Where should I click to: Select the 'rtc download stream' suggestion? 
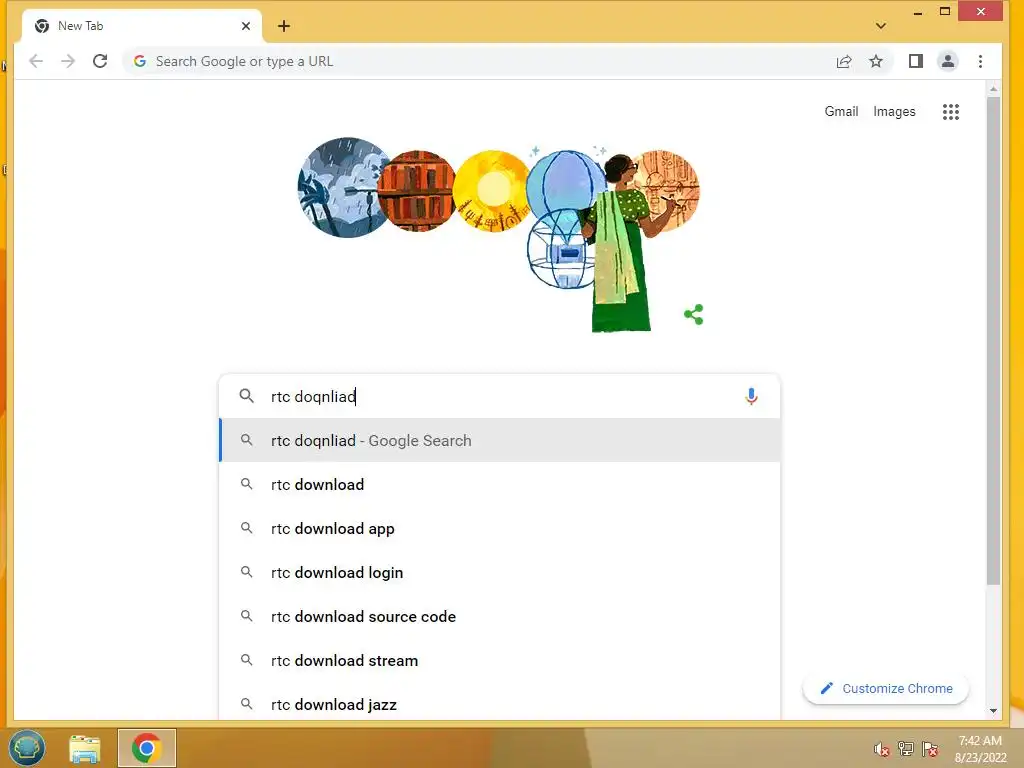pyautogui.click(x=500, y=660)
